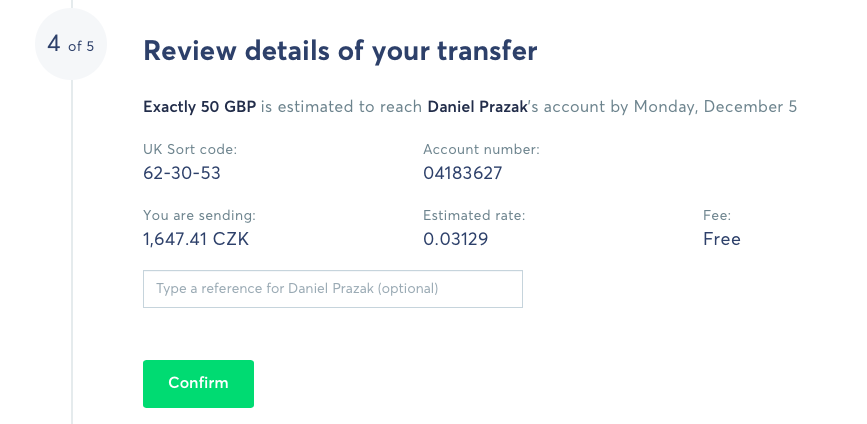
Task: Select the account number 04183627
Action: click(x=462, y=173)
